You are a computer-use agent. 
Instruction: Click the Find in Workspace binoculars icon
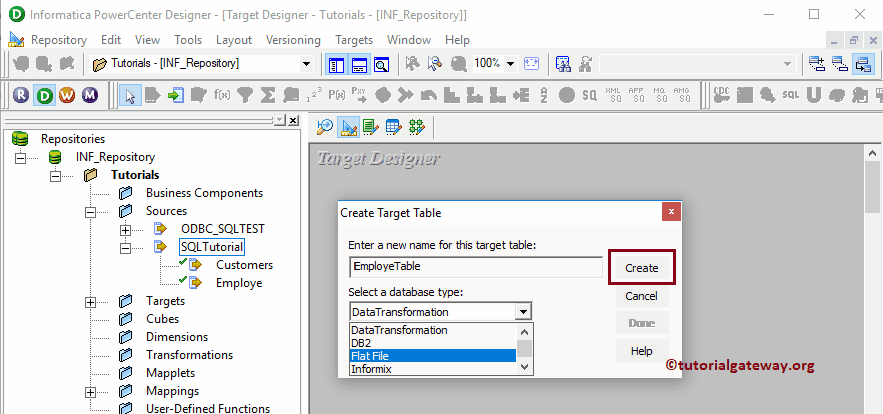(x=563, y=64)
